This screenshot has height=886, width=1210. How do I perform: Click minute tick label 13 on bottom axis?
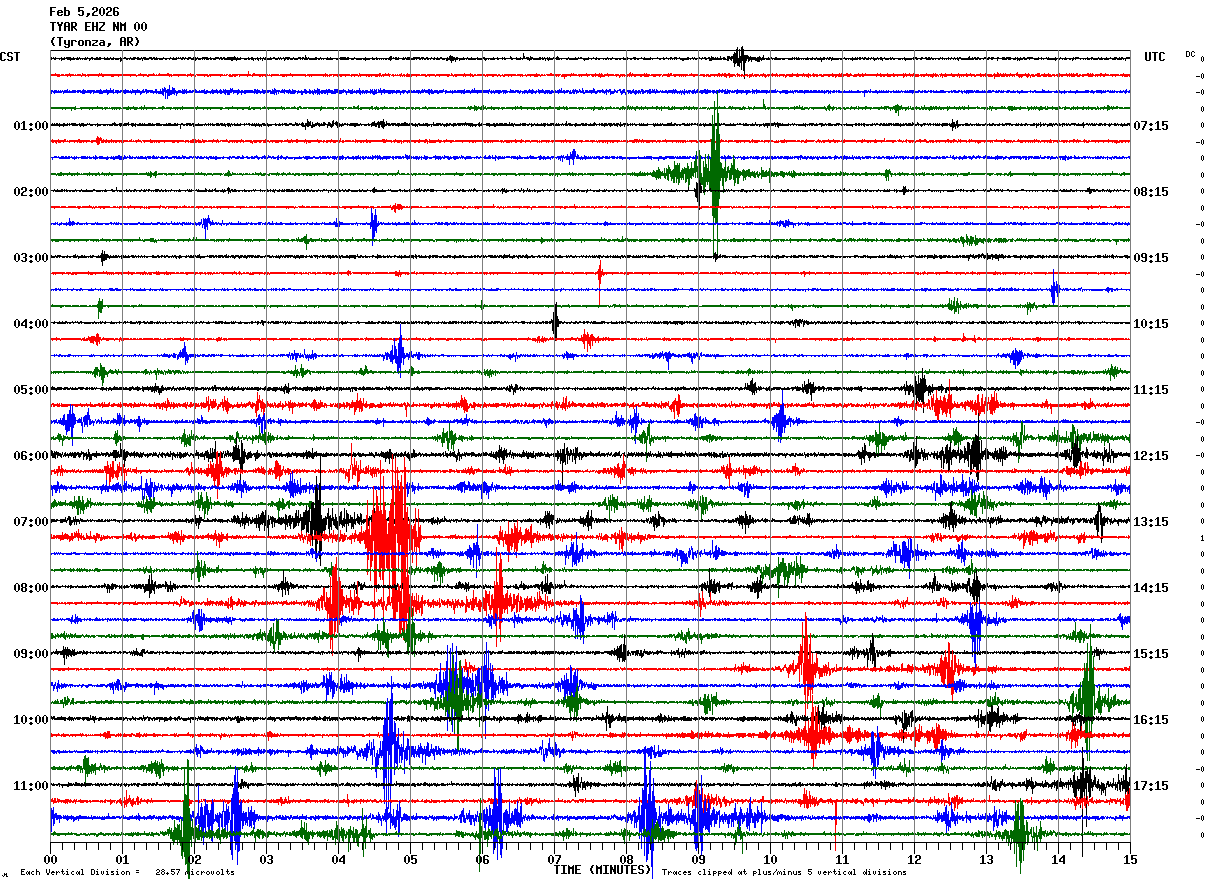coord(986,860)
